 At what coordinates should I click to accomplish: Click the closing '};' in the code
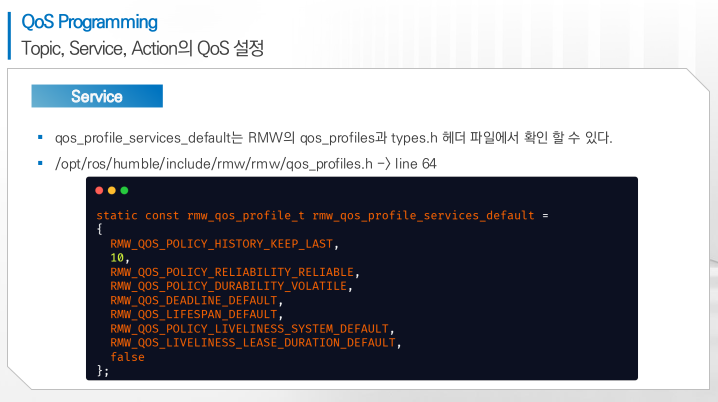click(x=103, y=370)
